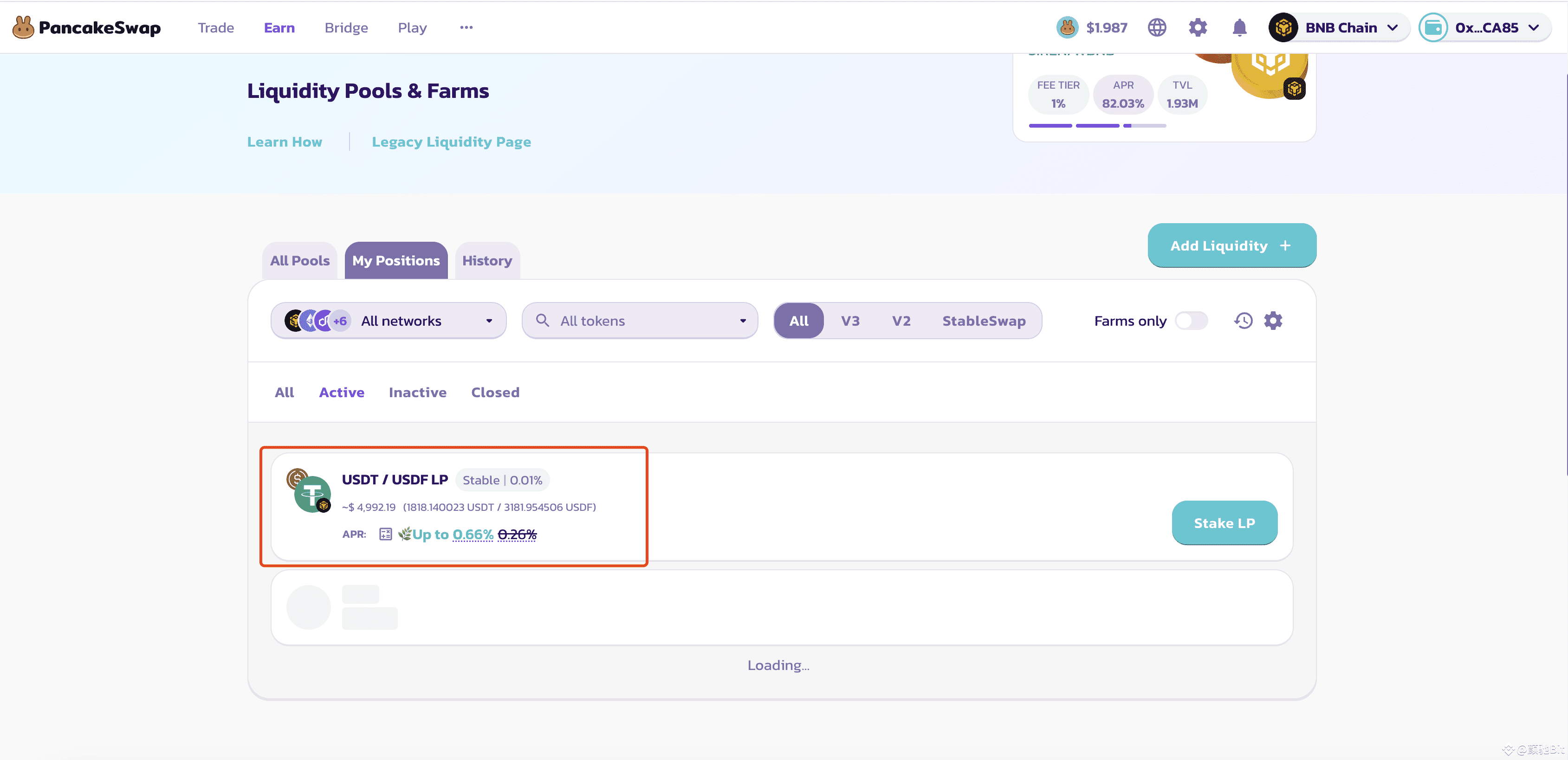Switch to the My Positions tab
This screenshot has height=760, width=1568.
click(395, 260)
